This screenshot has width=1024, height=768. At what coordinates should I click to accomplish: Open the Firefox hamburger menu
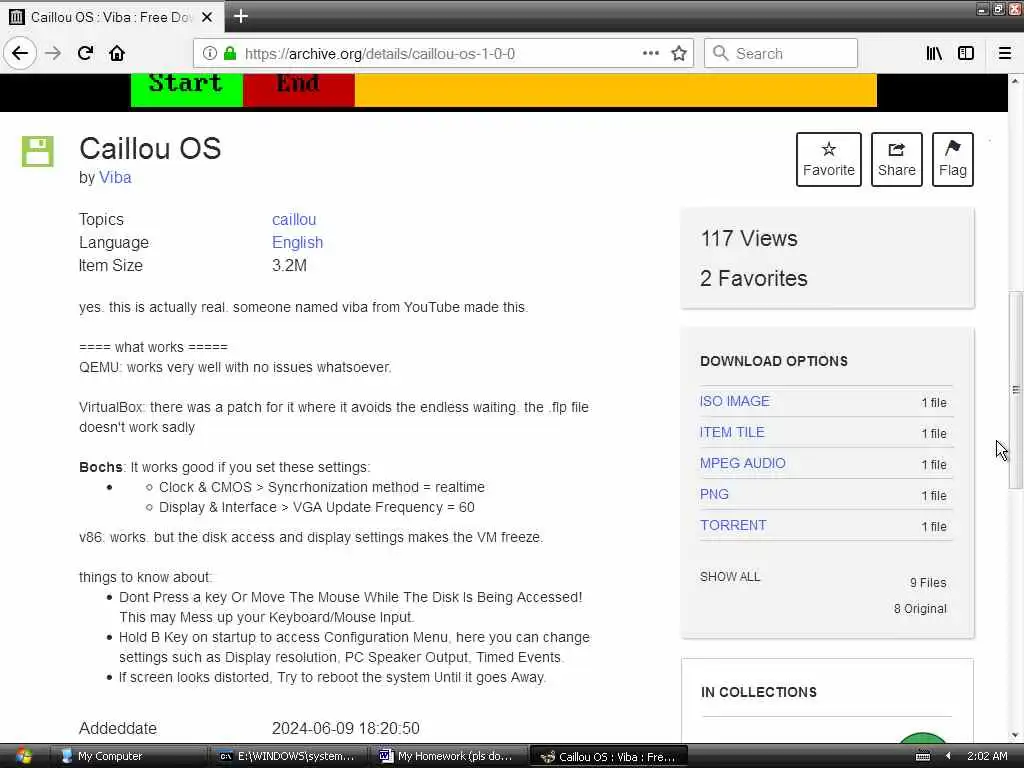point(1005,53)
